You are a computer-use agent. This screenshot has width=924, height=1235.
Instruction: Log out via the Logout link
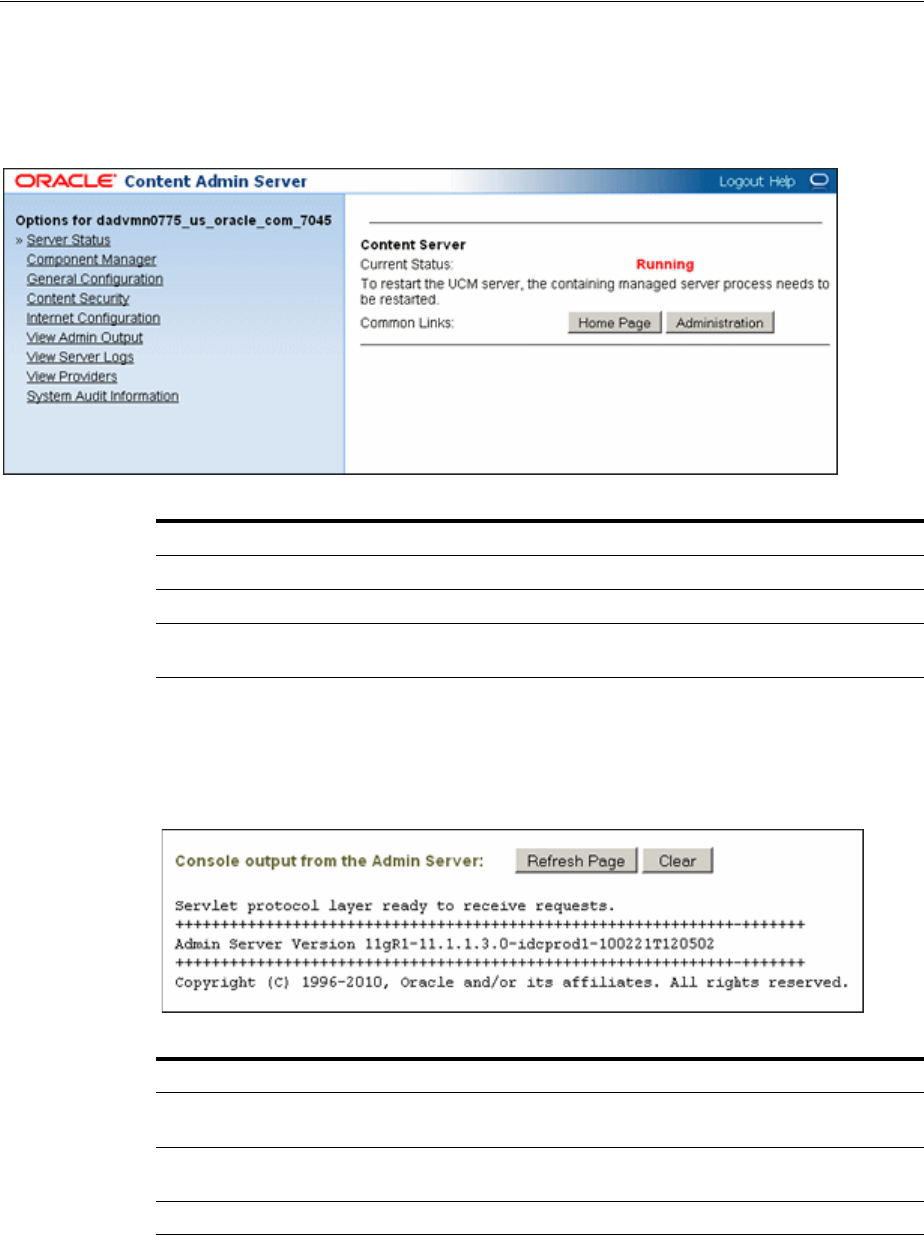[x=741, y=182]
